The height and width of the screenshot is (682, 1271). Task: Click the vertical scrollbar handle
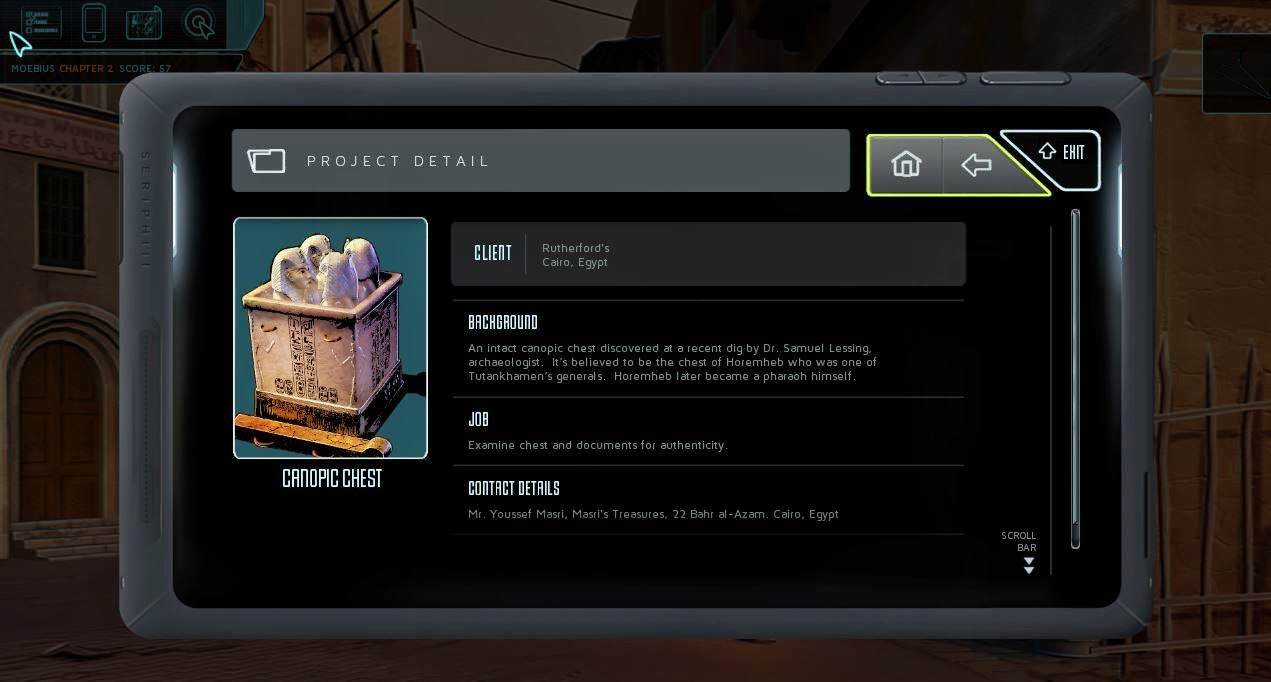click(x=1075, y=378)
